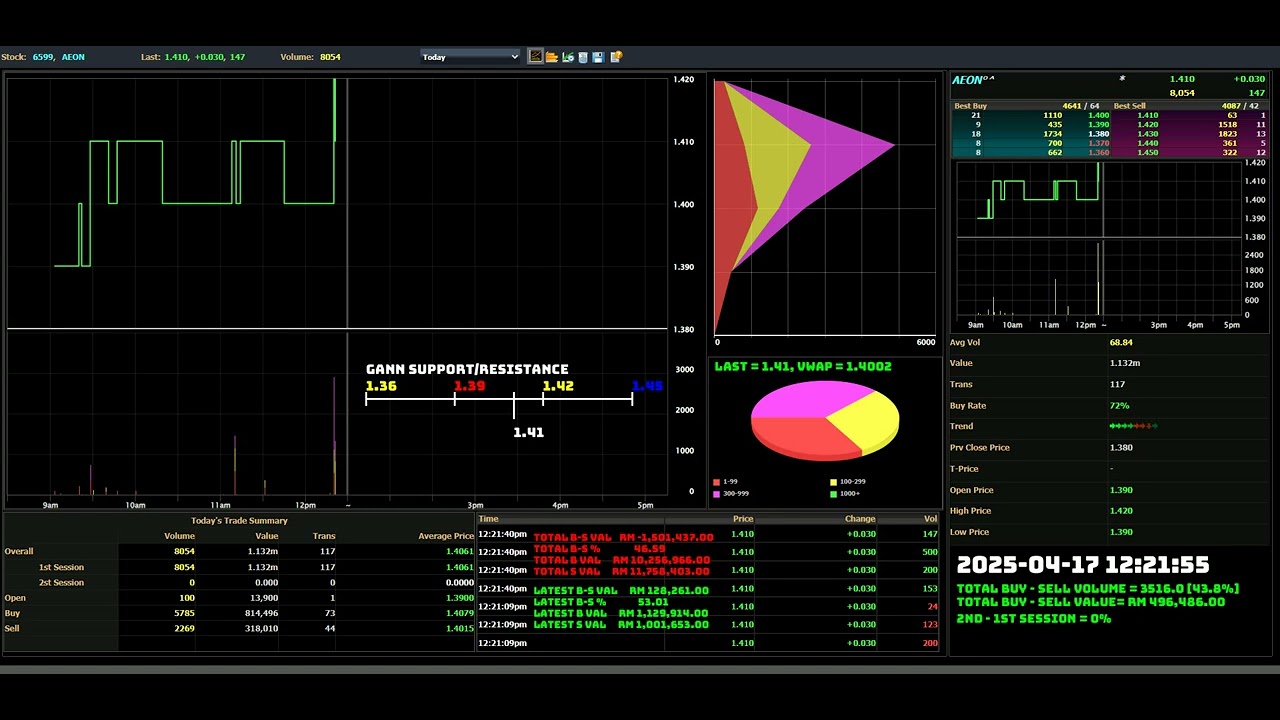Click the High Price value 1.420
Image resolution: width=1280 pixels, height=720 pixels.
coord(1123,511)
